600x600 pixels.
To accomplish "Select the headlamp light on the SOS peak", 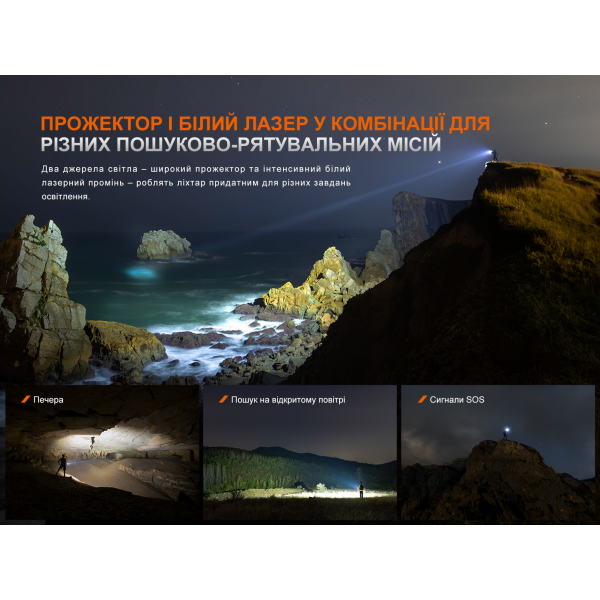I will (506, 431).
